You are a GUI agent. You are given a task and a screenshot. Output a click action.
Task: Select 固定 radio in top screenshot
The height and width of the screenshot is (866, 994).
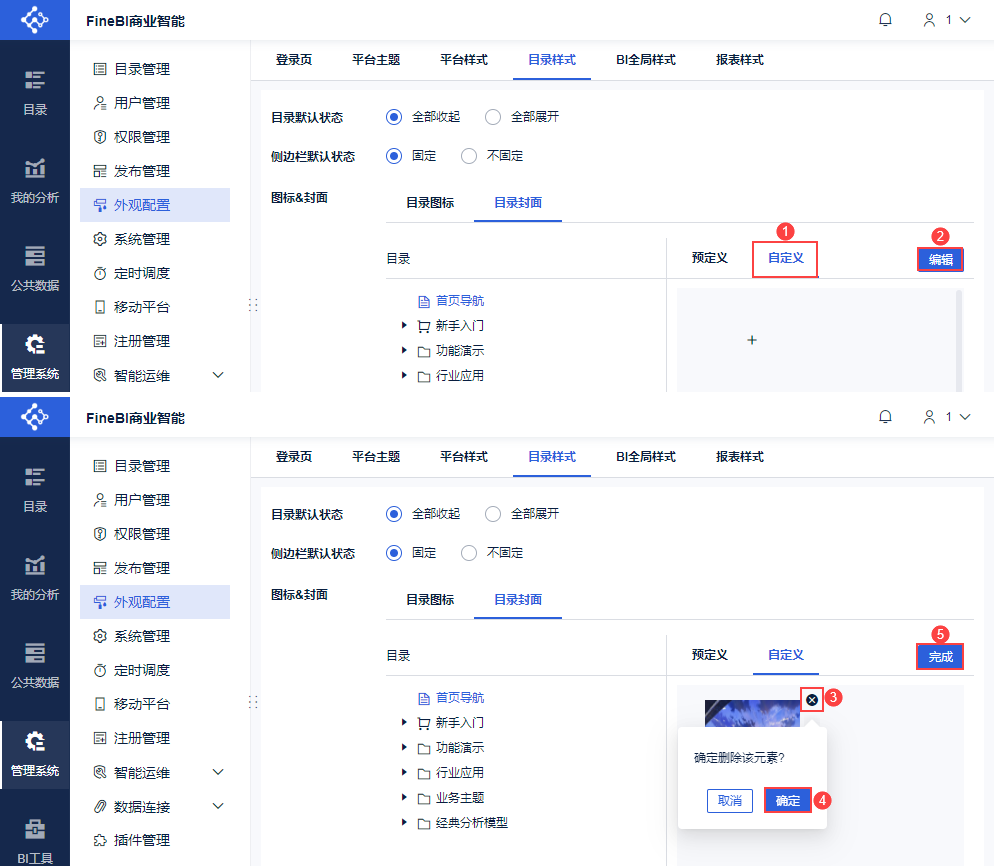pyautogui.click(x=394, y=156)
